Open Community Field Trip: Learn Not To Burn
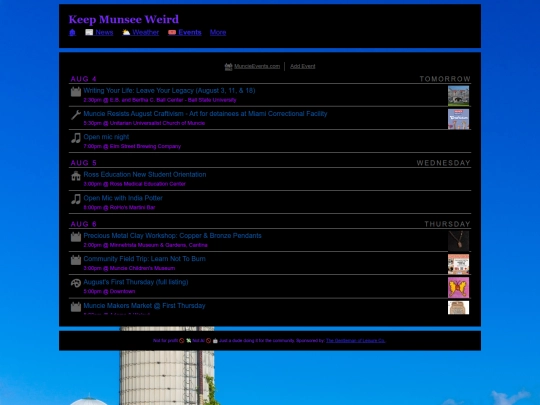Image resolution: width=540 pixels, height=405 pixels. point(144,259)
